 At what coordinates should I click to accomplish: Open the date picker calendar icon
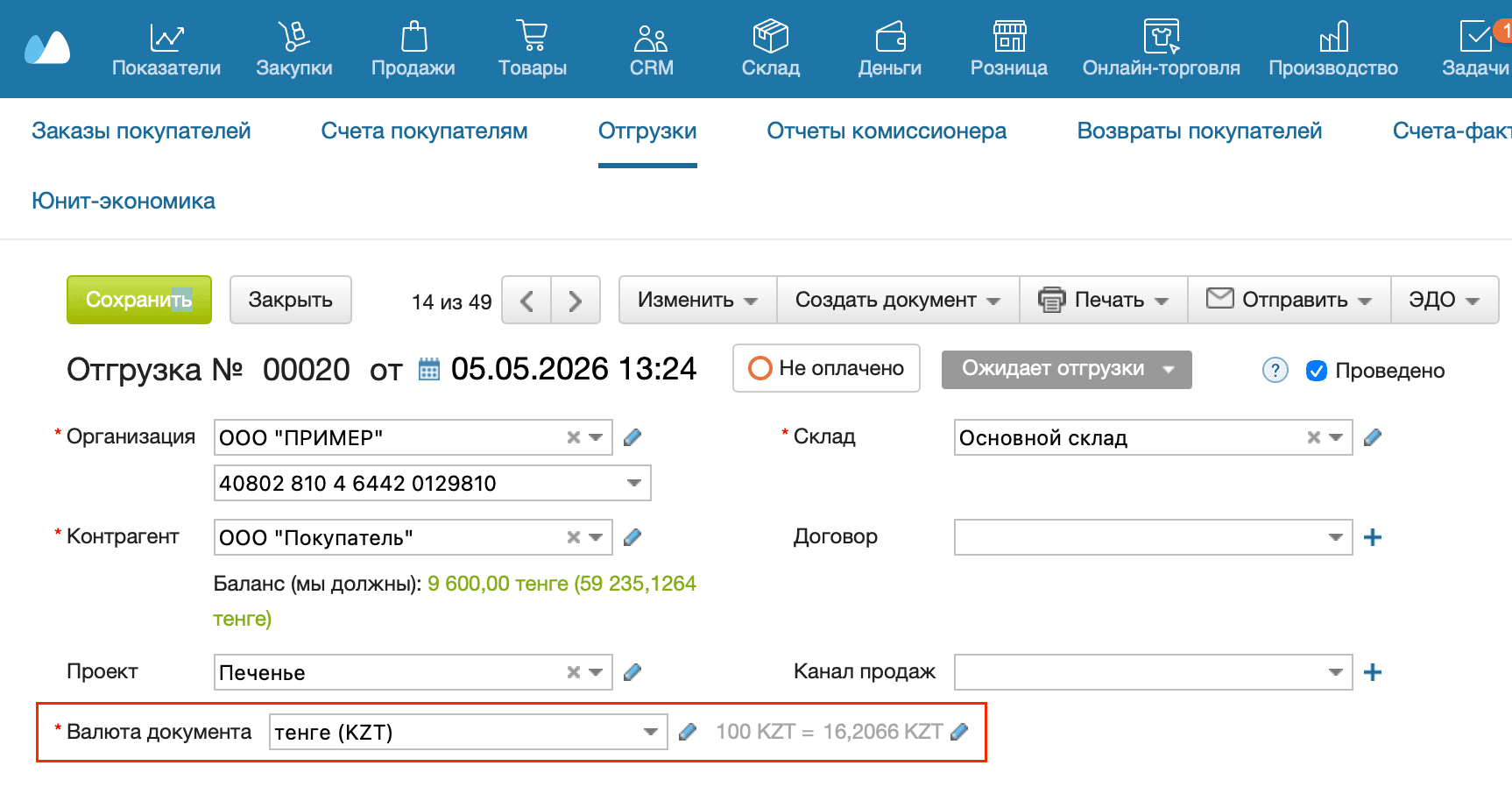tap(429, 369)
